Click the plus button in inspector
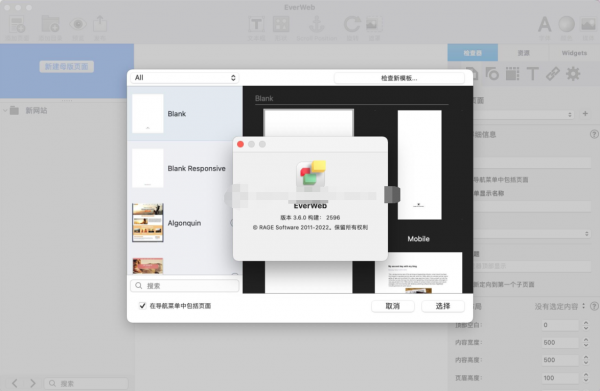Screen dimensions: 600x391 pos(585,113)
